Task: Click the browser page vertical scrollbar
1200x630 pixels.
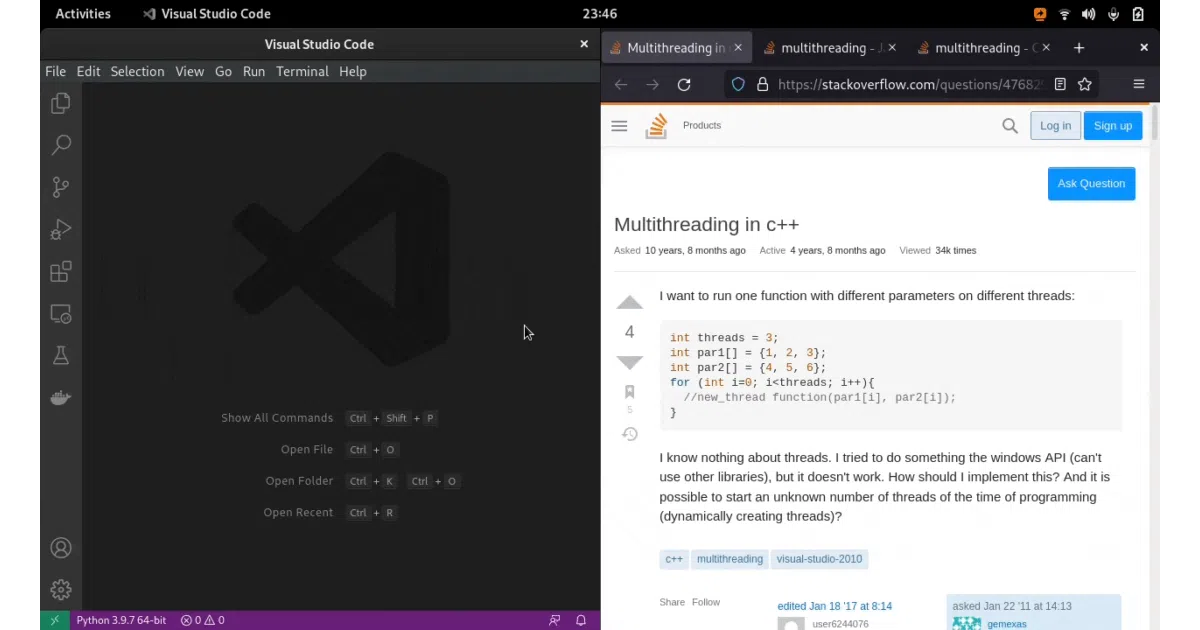Action: point(1155,123)
